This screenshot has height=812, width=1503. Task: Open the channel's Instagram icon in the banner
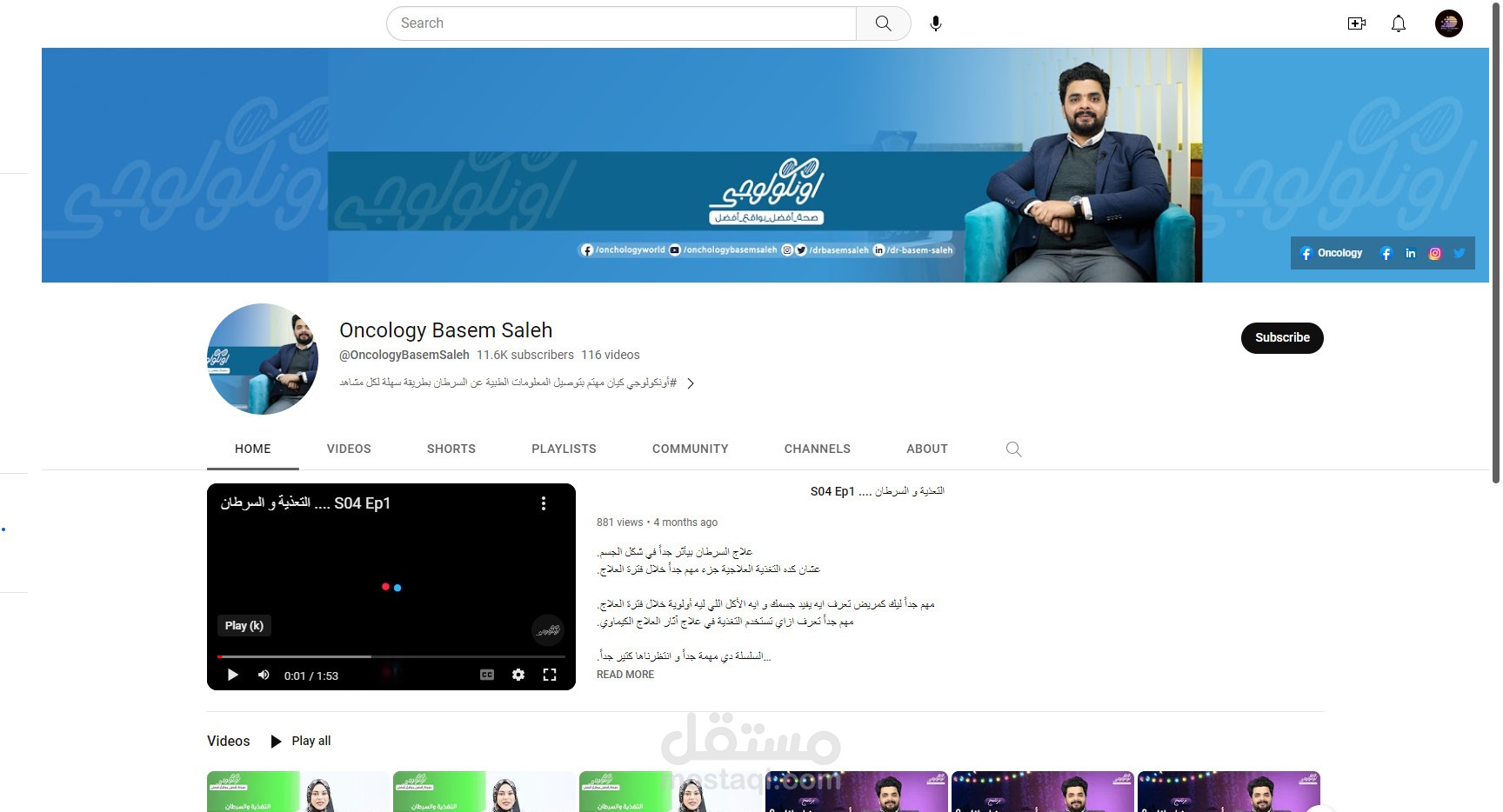1435,253
